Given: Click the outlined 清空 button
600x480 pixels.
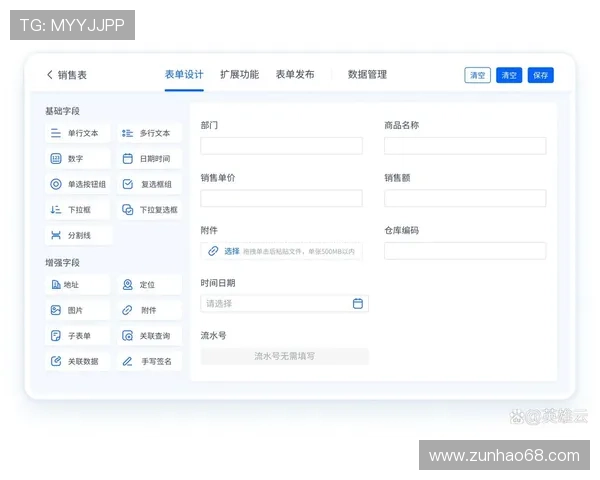Looking at the screenshot, I should click(478, 75).
